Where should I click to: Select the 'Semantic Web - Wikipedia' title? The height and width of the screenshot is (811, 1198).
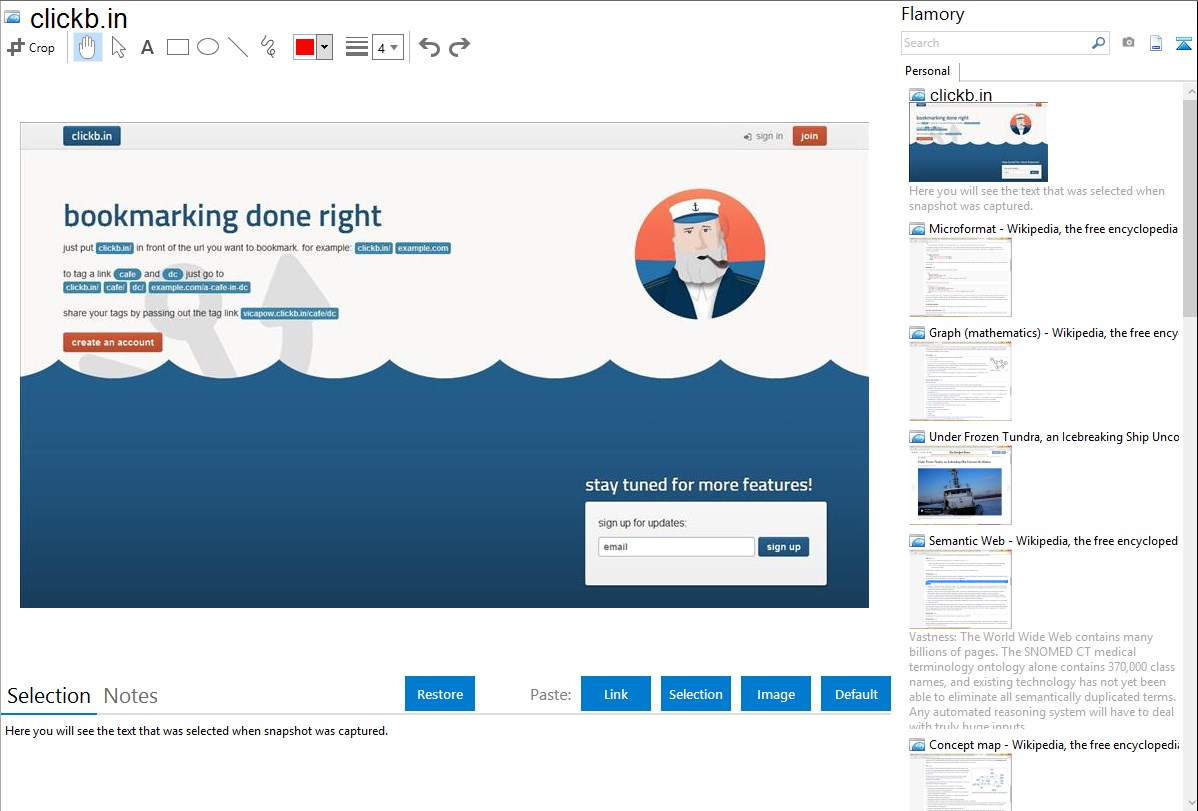click(1053, 540)
